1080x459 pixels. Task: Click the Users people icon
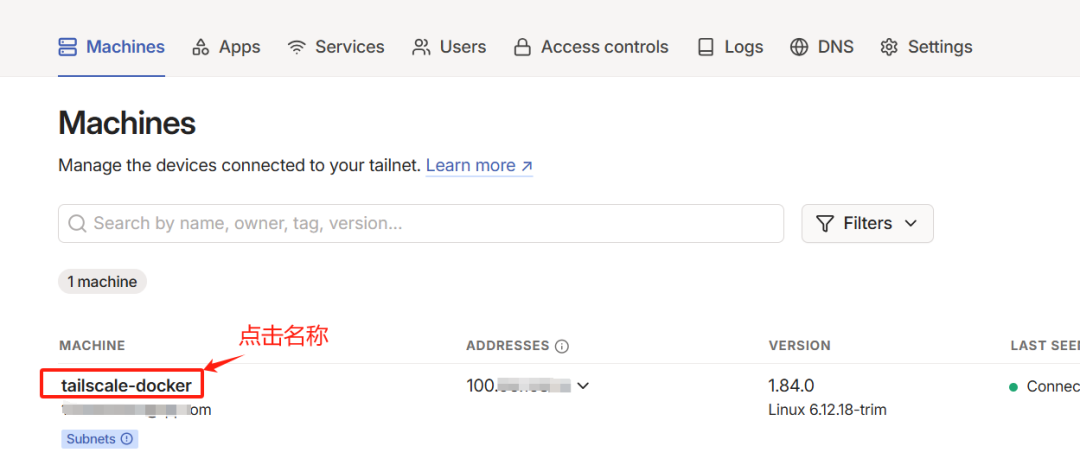(x=421, y=47)
